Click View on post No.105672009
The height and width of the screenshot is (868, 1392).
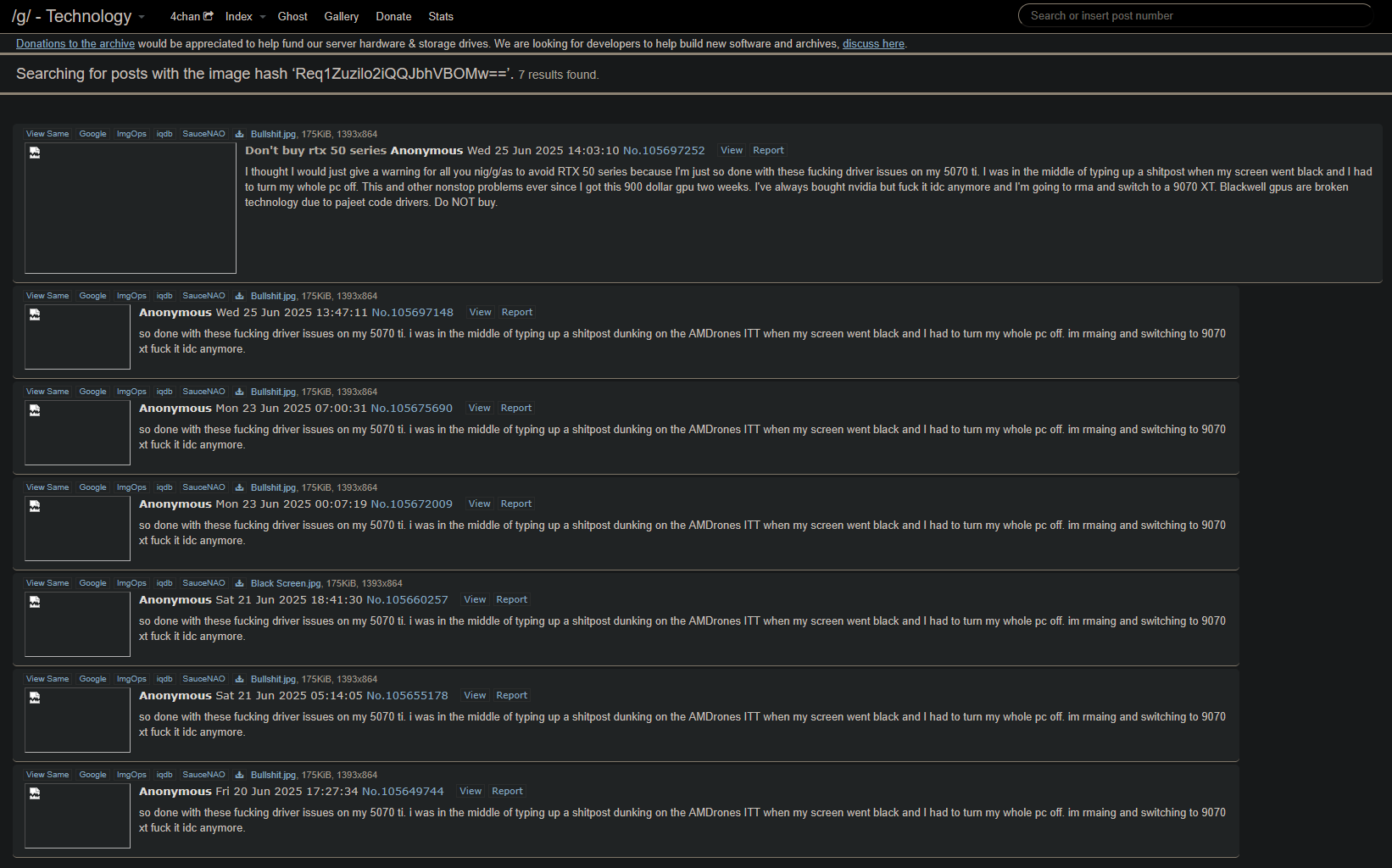point(480,504)
